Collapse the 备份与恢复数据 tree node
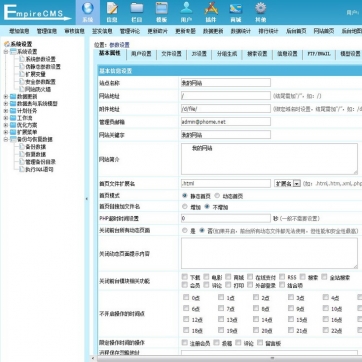The width and height of the screenshot is (362, 362). click(6, 139)
